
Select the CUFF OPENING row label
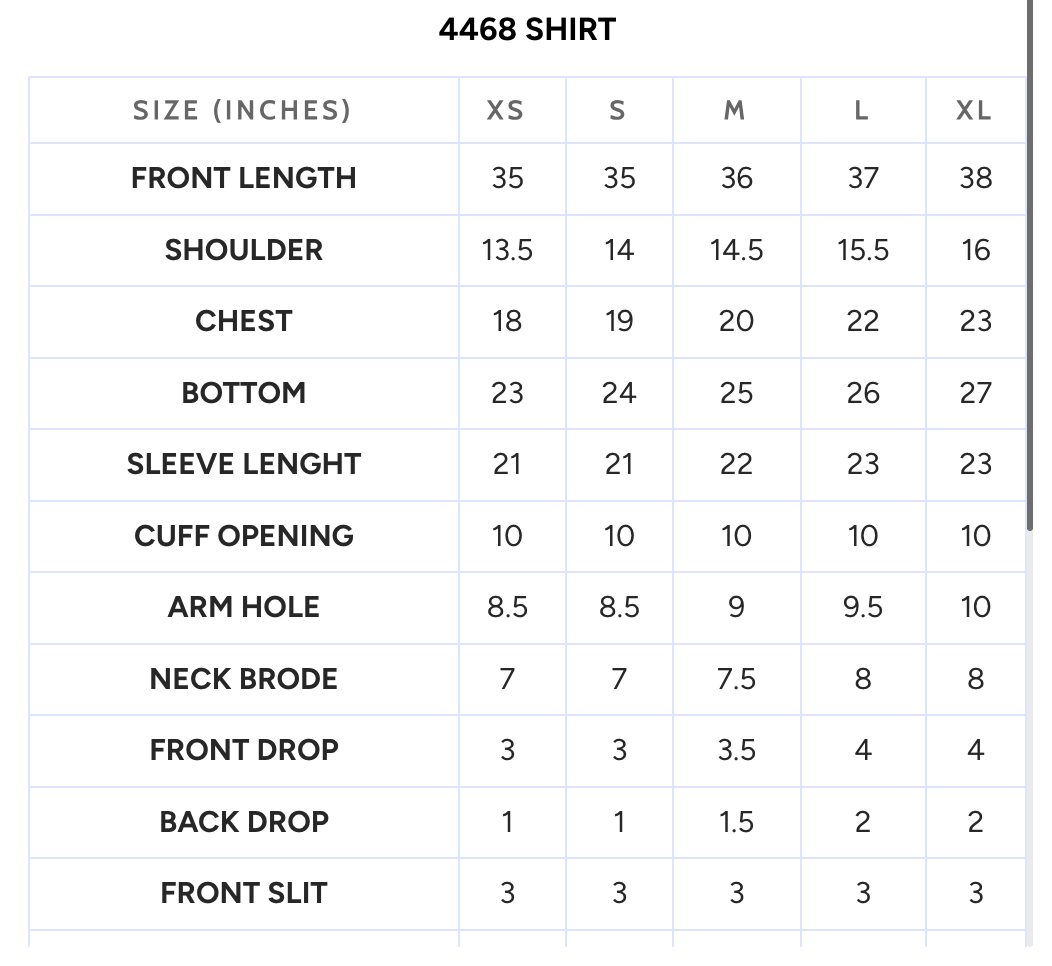pyautogui.click(x=244, y=536)
